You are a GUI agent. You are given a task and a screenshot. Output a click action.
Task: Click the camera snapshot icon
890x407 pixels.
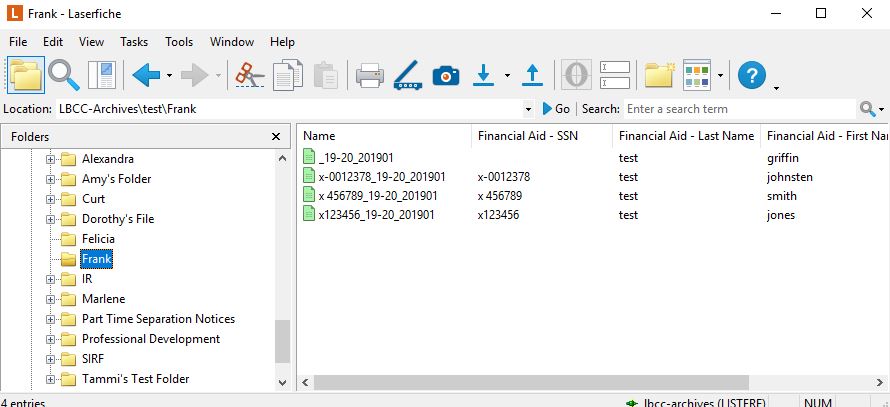click(446, 75)
